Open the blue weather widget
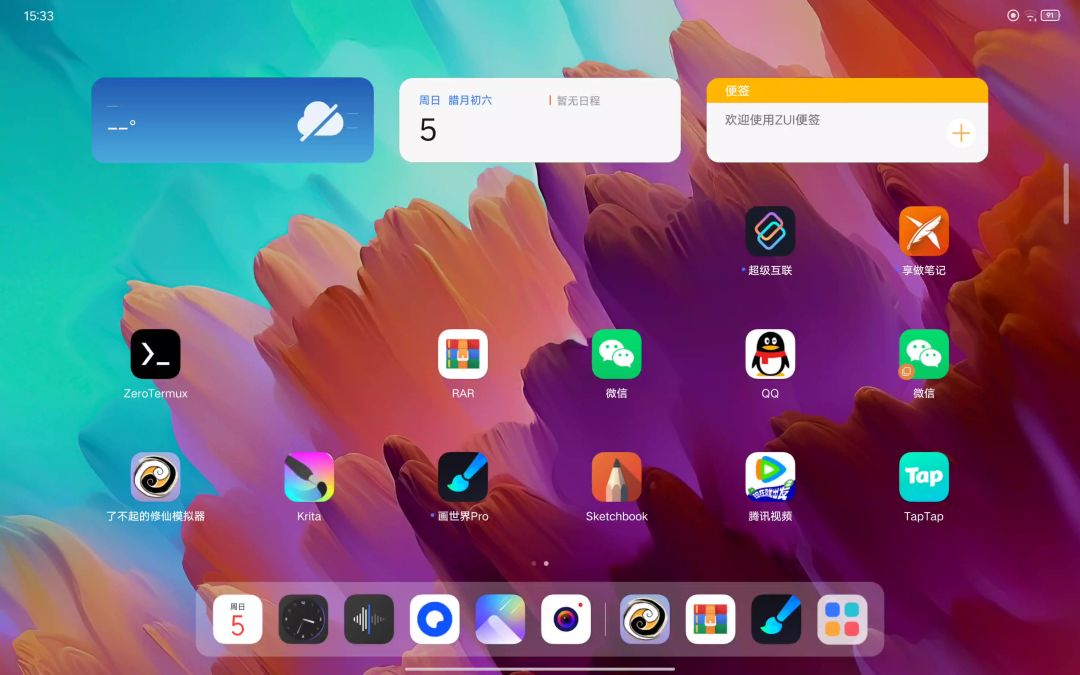 tap(232, 120)
